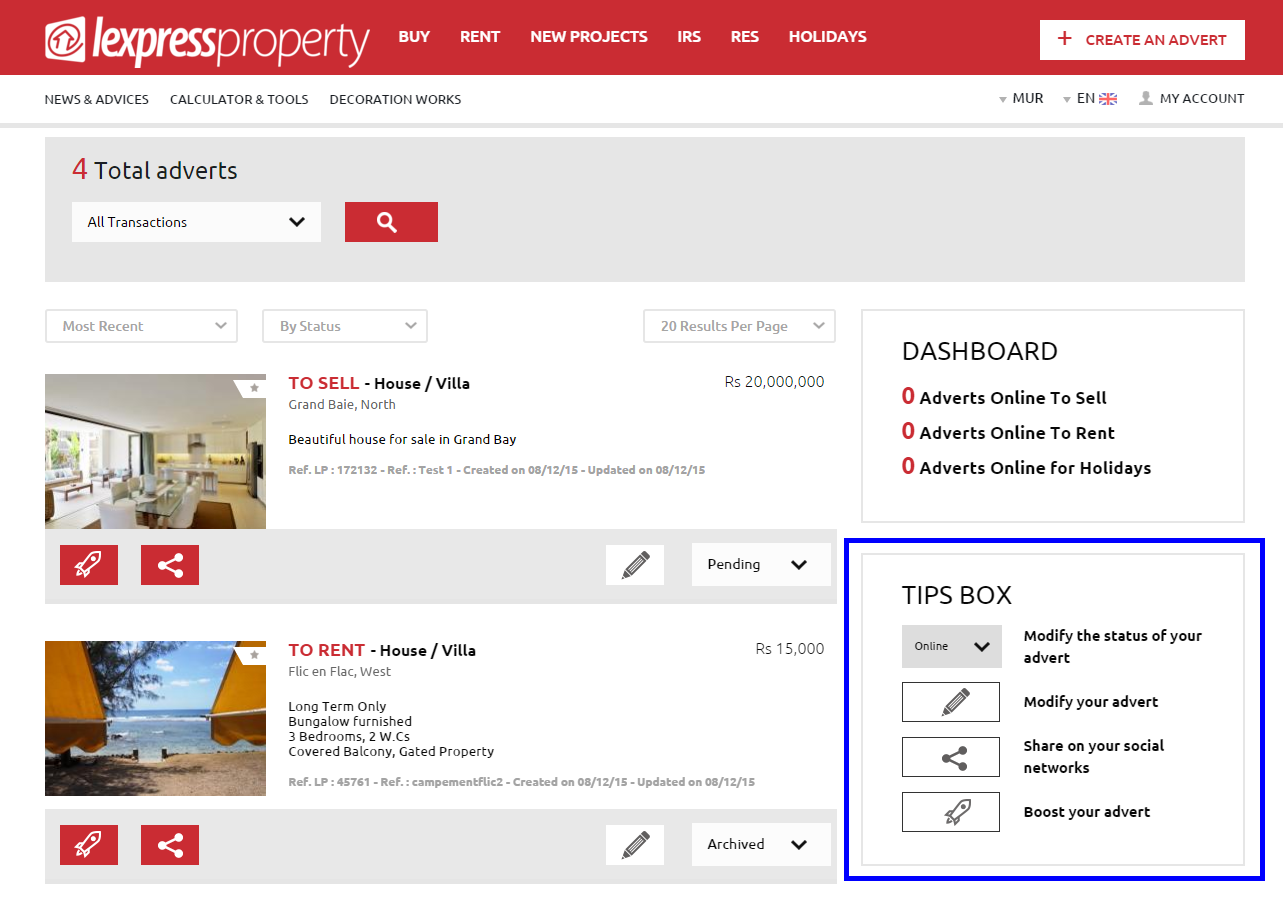Open Decoration Works link
The height and width of the screenshot is (904, 1283).
click(x=395, y=99)
